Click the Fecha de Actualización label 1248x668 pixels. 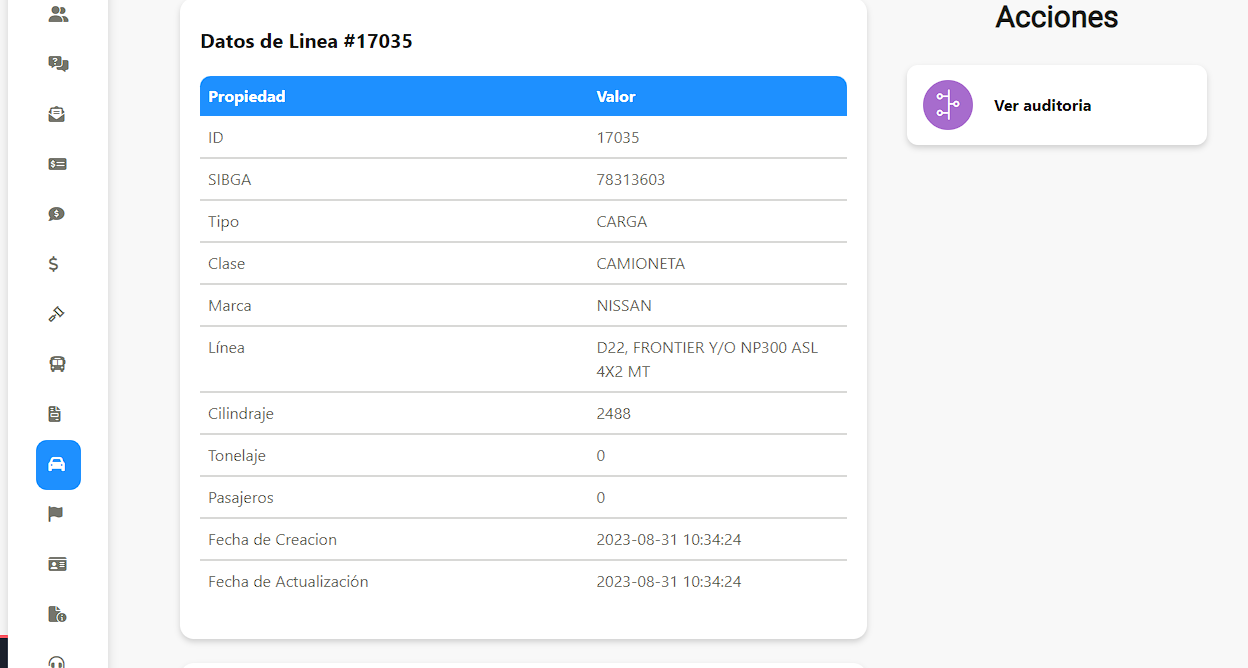tap(289, 582)
